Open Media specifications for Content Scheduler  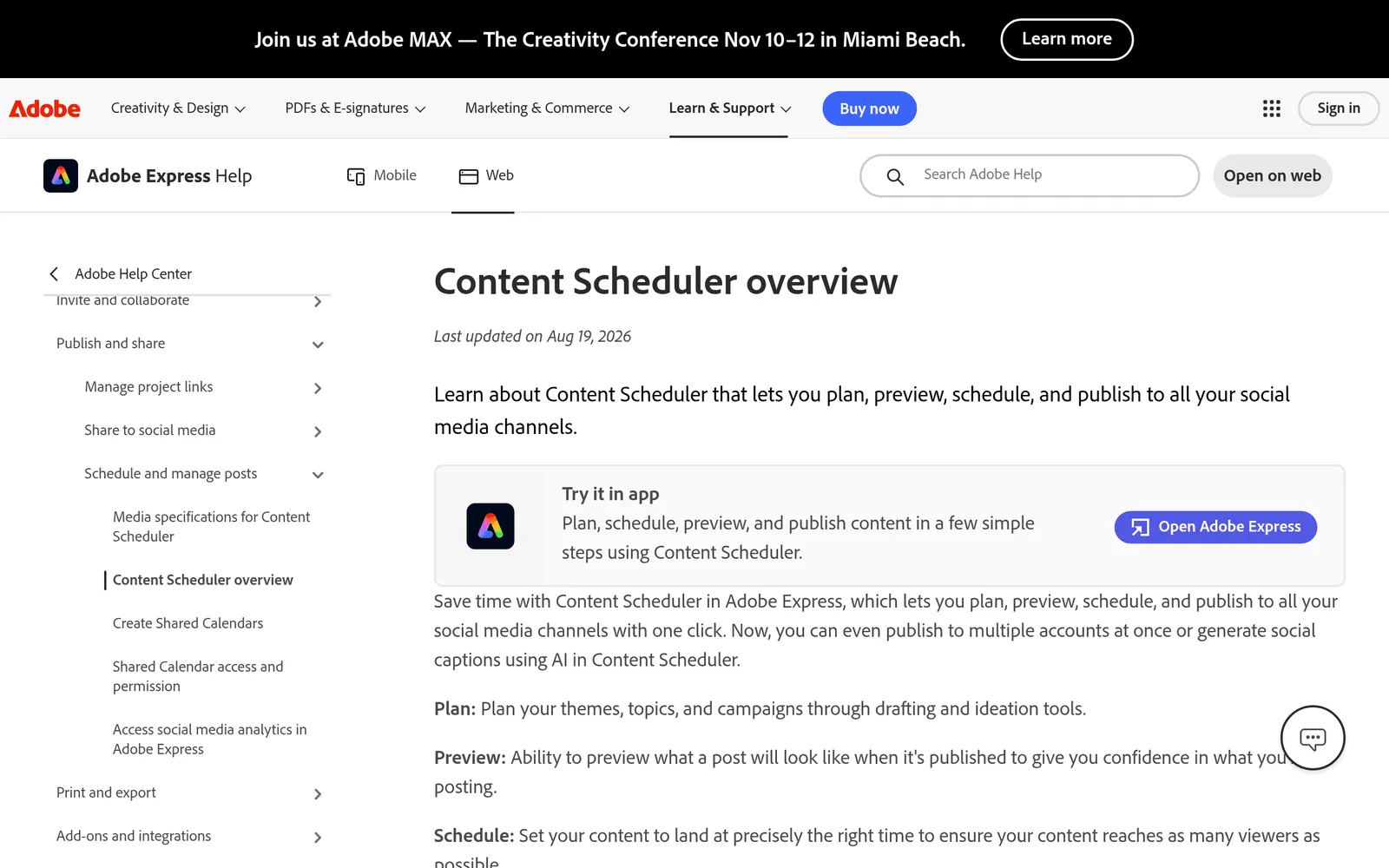point(211,526)
